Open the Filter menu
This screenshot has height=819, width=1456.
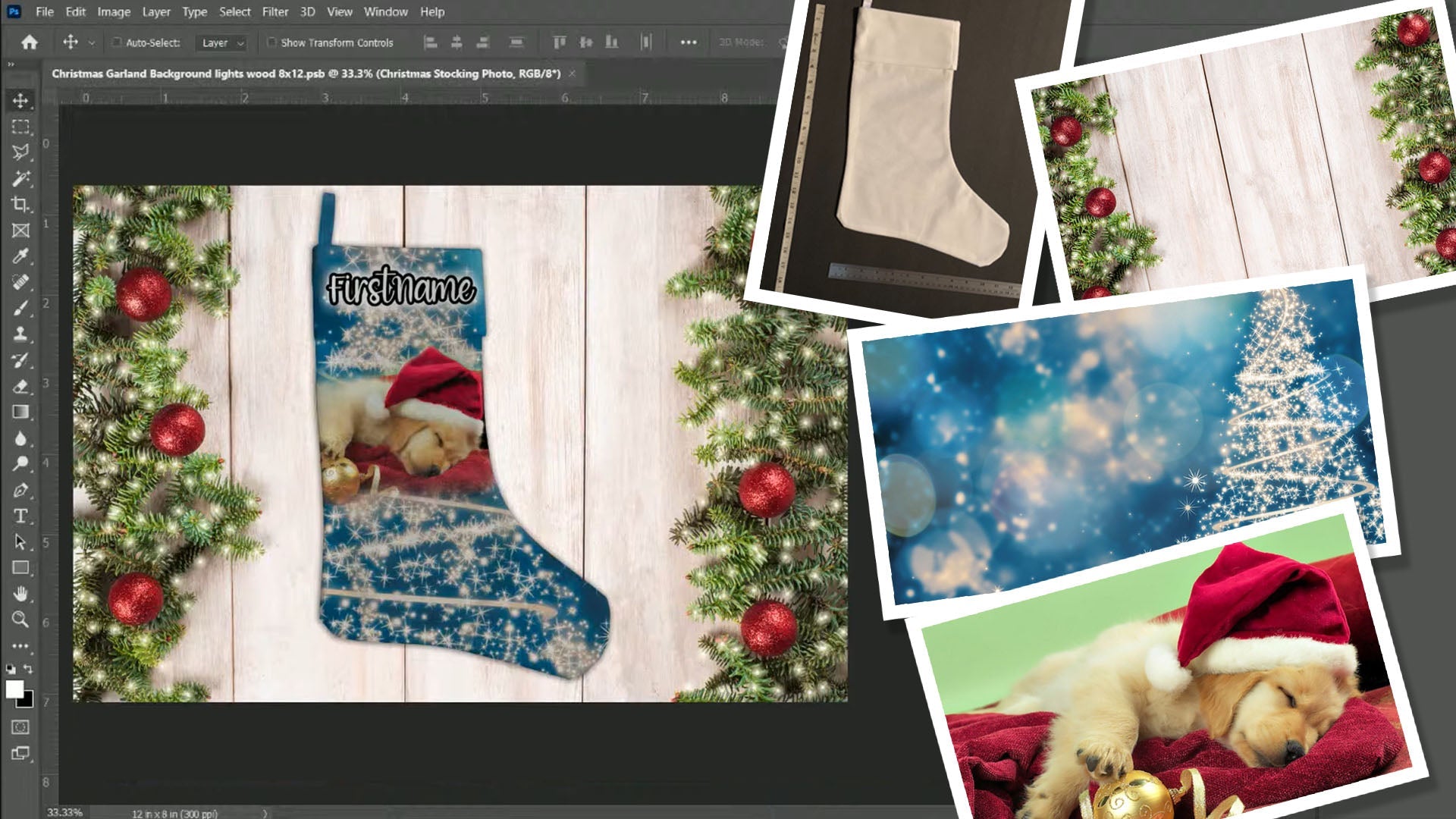[275, 12]
